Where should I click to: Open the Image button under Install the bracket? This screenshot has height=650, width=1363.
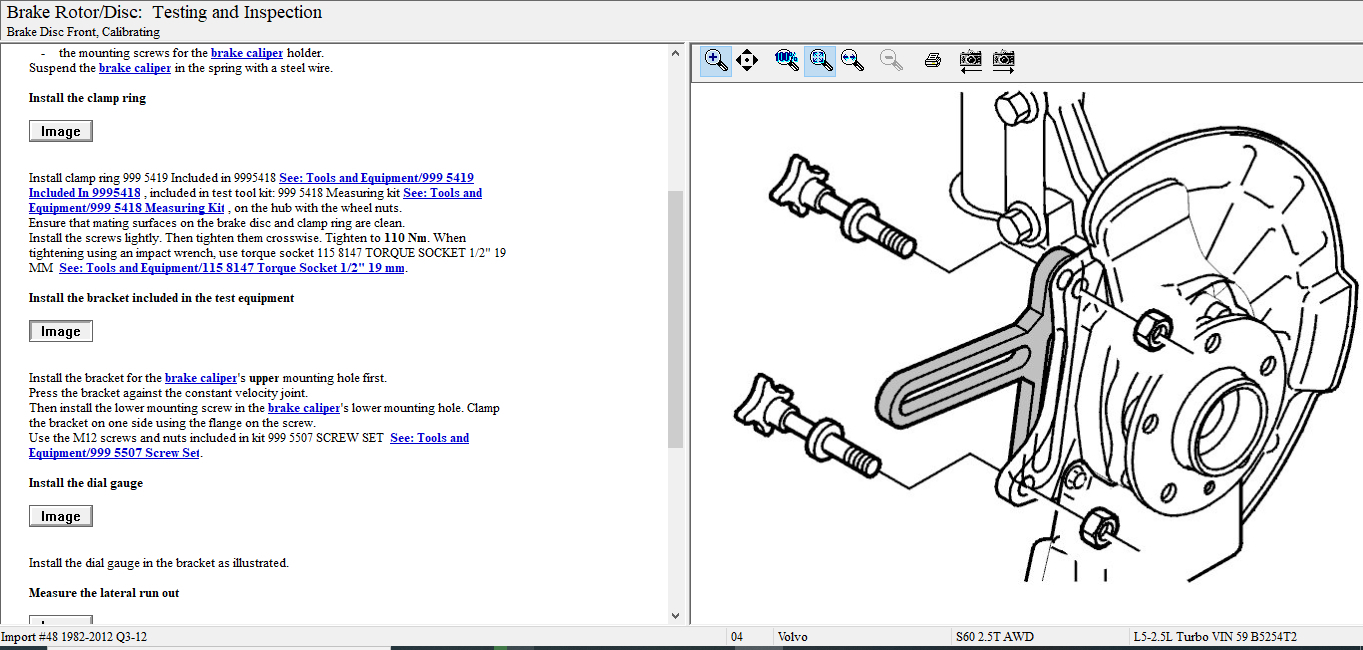click(x=61, y=331)
